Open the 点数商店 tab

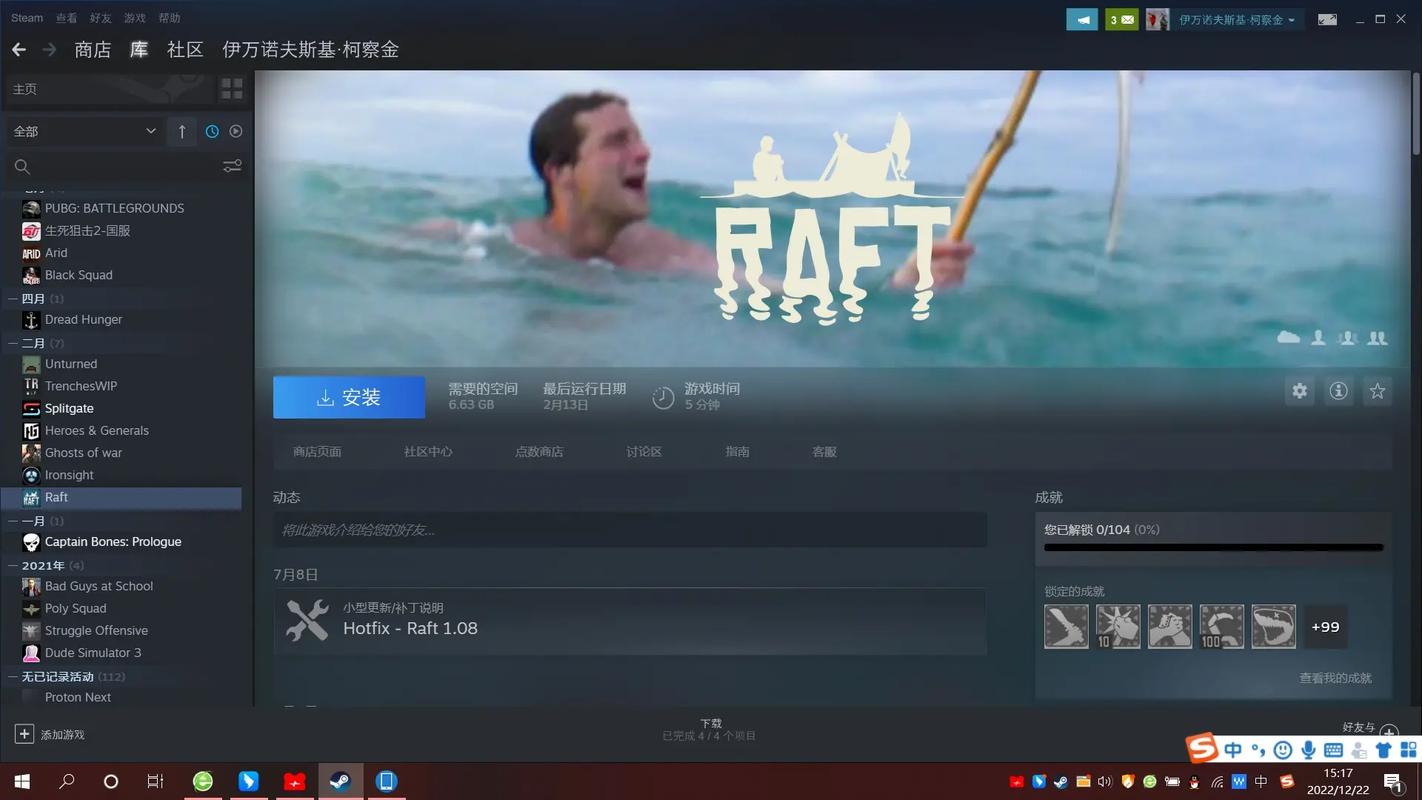coord(539,452)
